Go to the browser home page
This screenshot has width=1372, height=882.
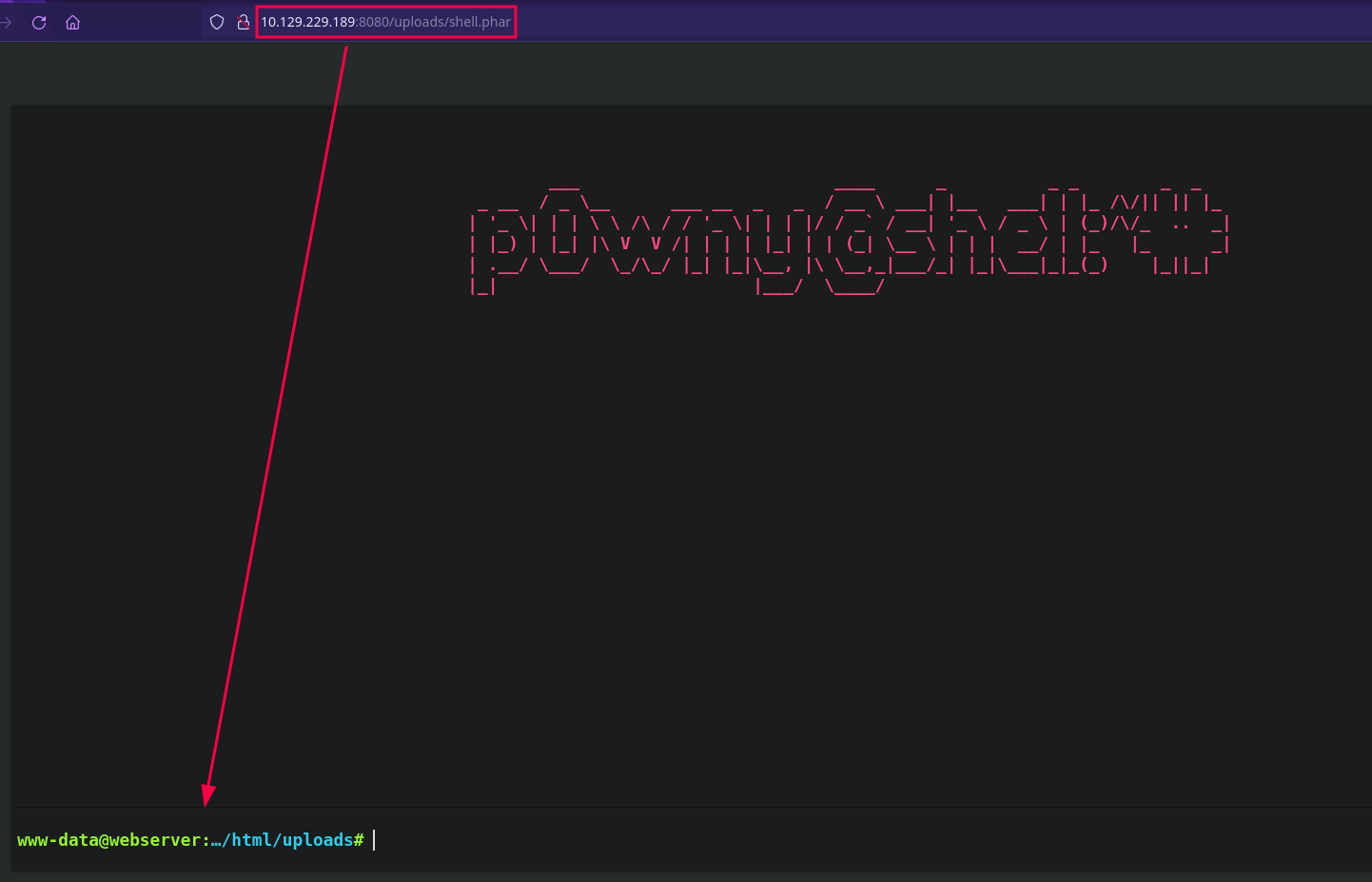pos(72,22)
